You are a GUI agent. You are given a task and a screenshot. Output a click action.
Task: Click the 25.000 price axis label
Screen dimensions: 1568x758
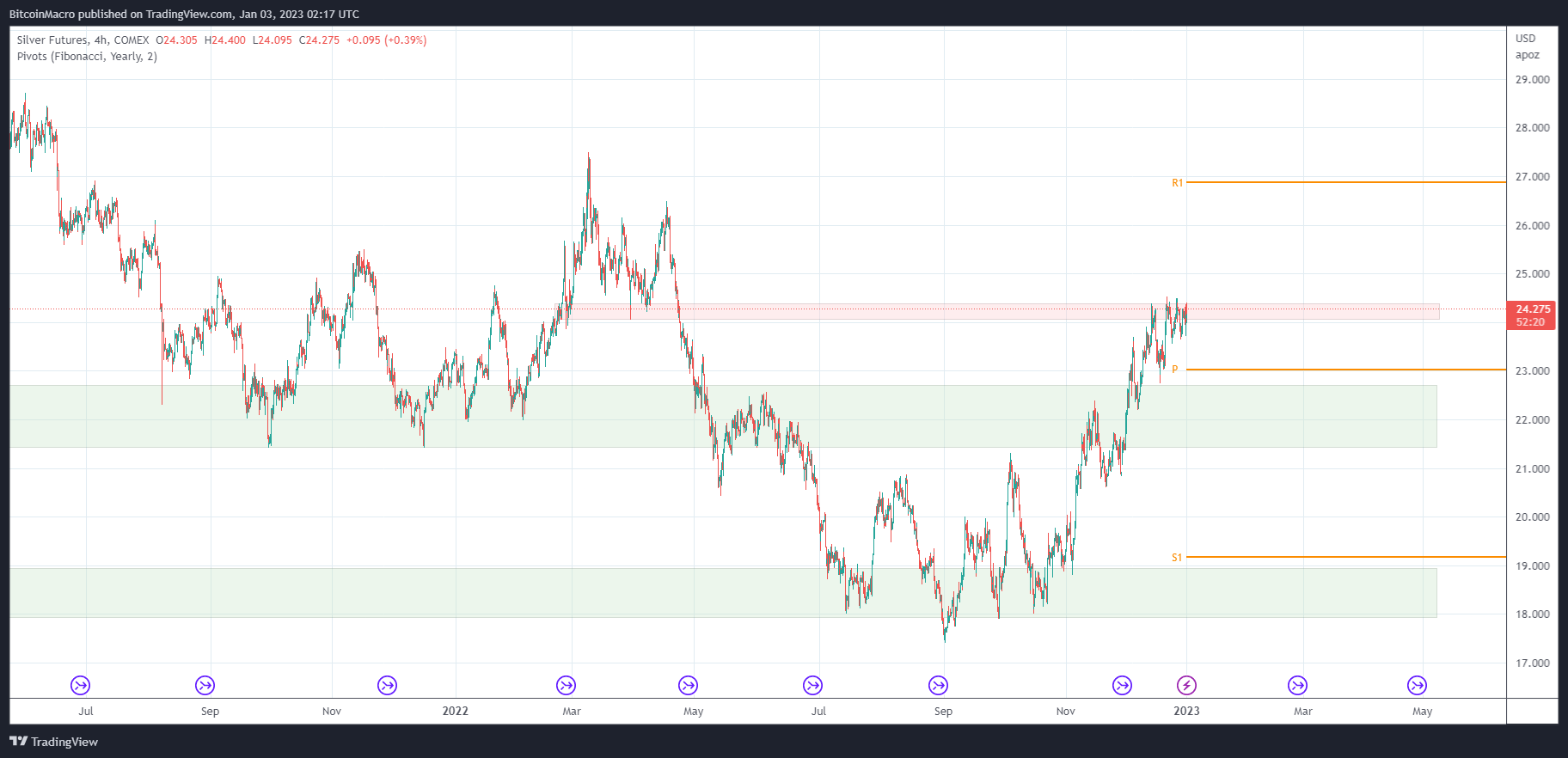(1533, 274)
